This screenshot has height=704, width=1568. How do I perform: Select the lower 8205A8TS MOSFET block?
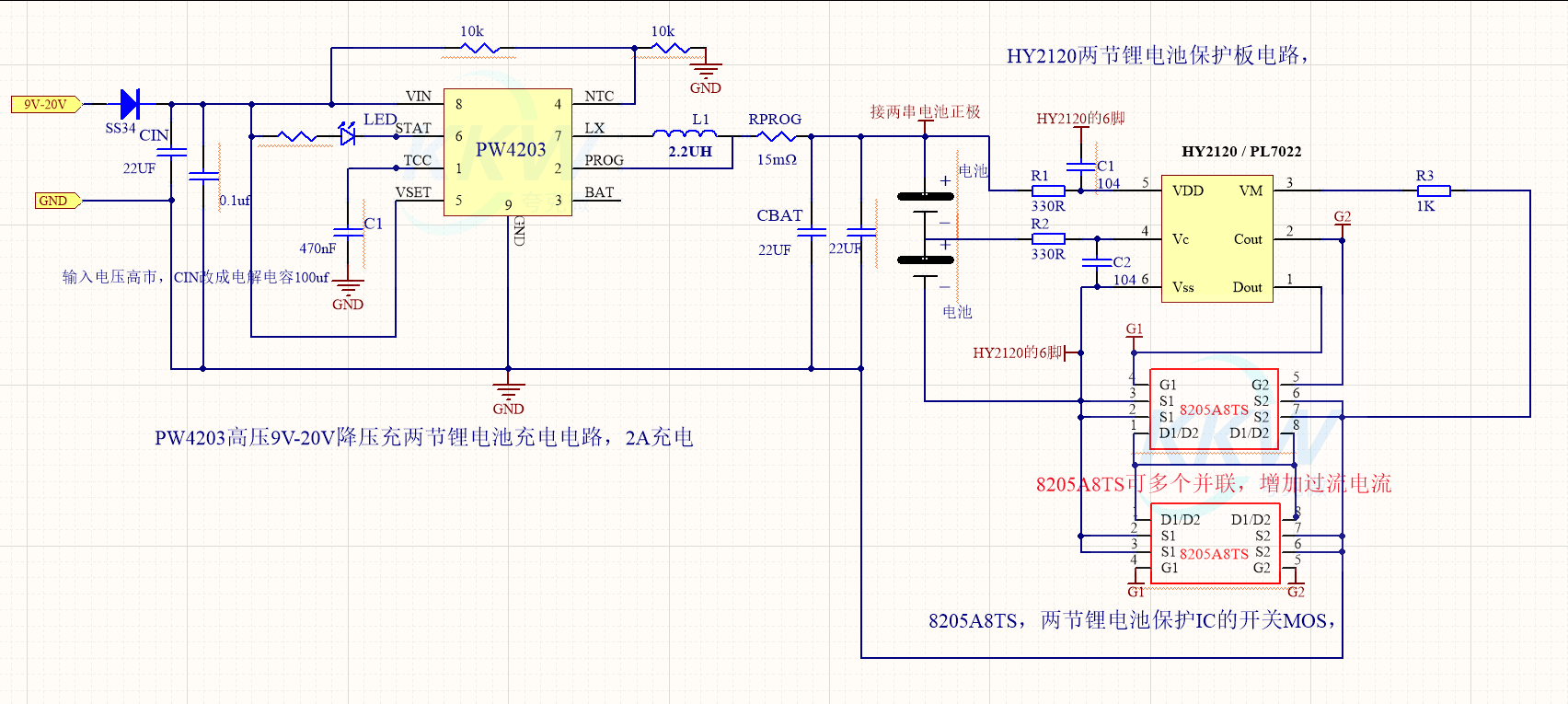[x=1215, y=544]
